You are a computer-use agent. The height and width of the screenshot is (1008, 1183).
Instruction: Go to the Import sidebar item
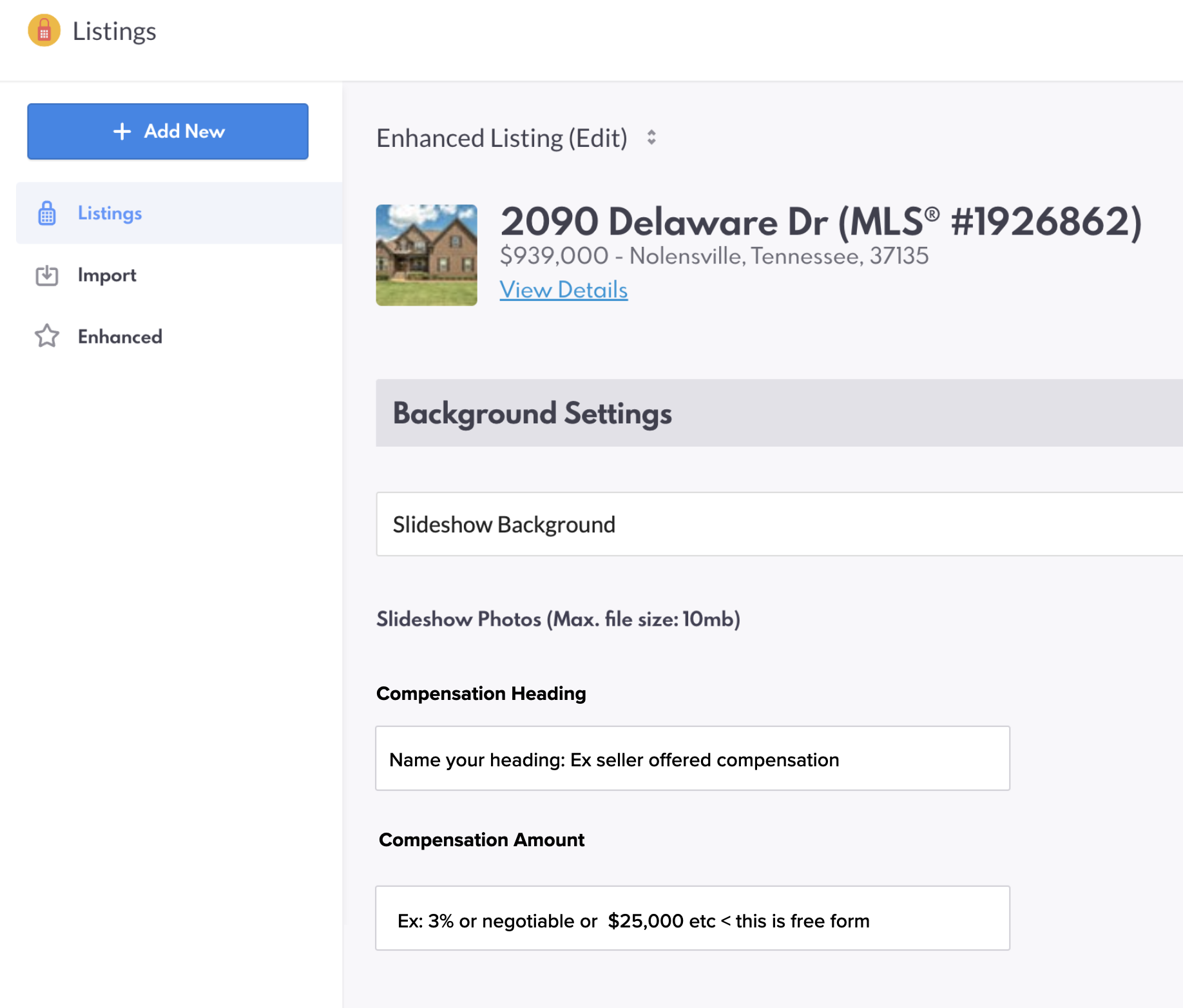pos(107,275)
